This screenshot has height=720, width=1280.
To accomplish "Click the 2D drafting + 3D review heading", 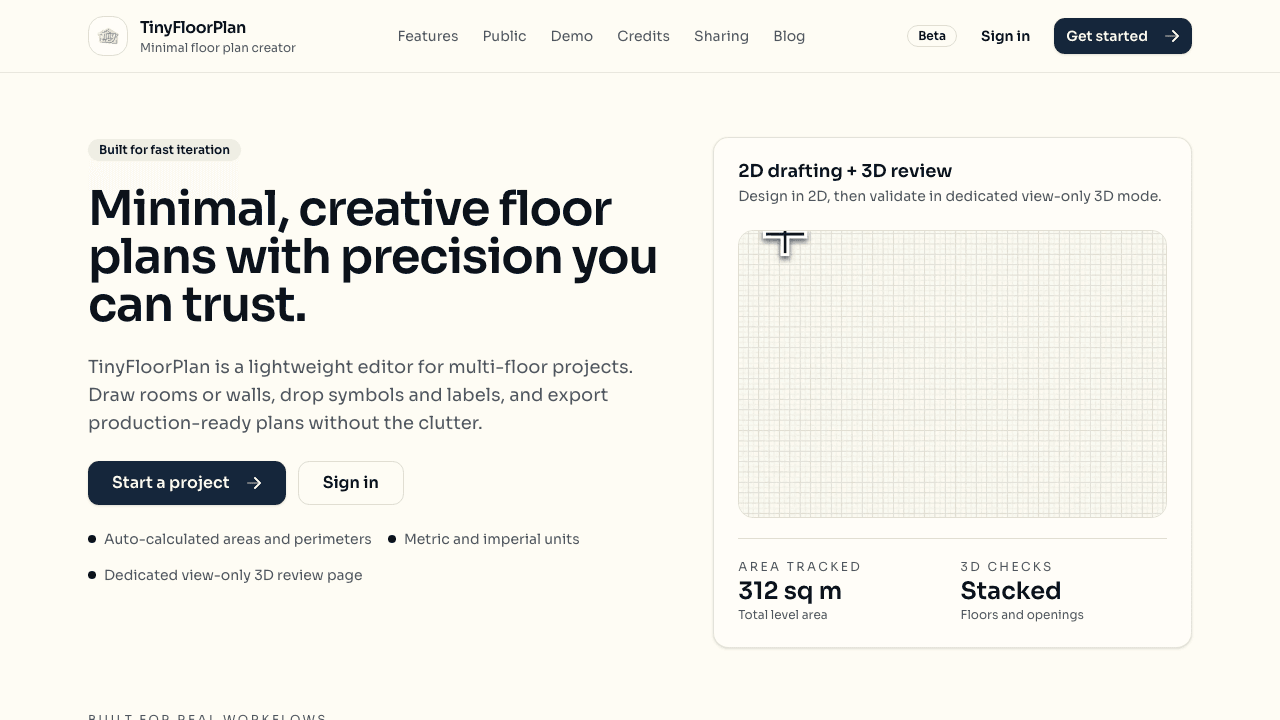I will pyautogui.click(x=845, y=171).
